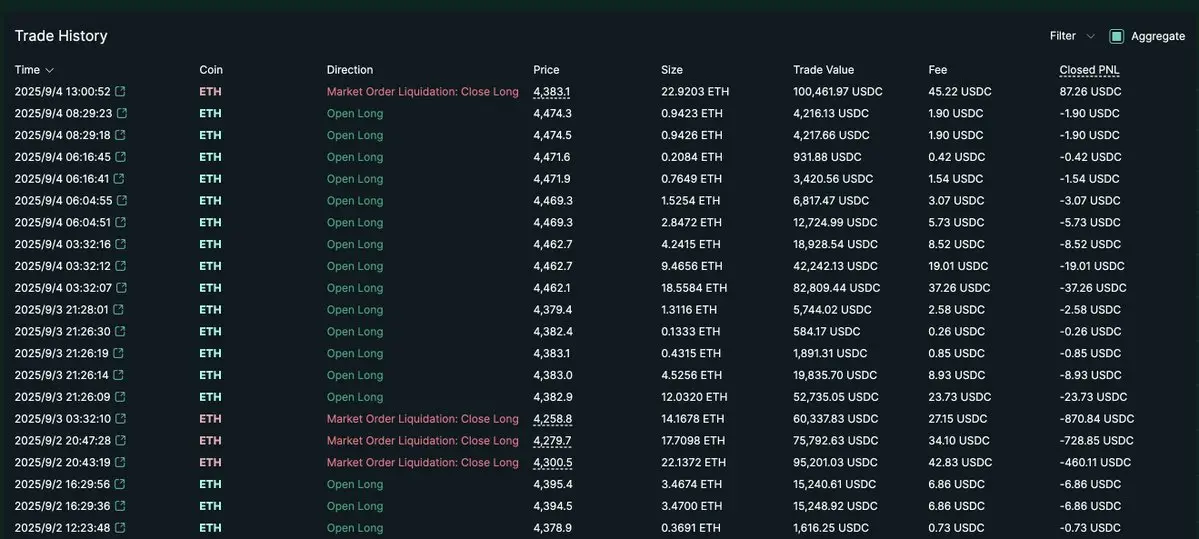Open explorer link icon for 2025/9/4 08:29:18 trade
Image resolution: width=1199 pixels, height=539 pixels.
tap(121, 135)
